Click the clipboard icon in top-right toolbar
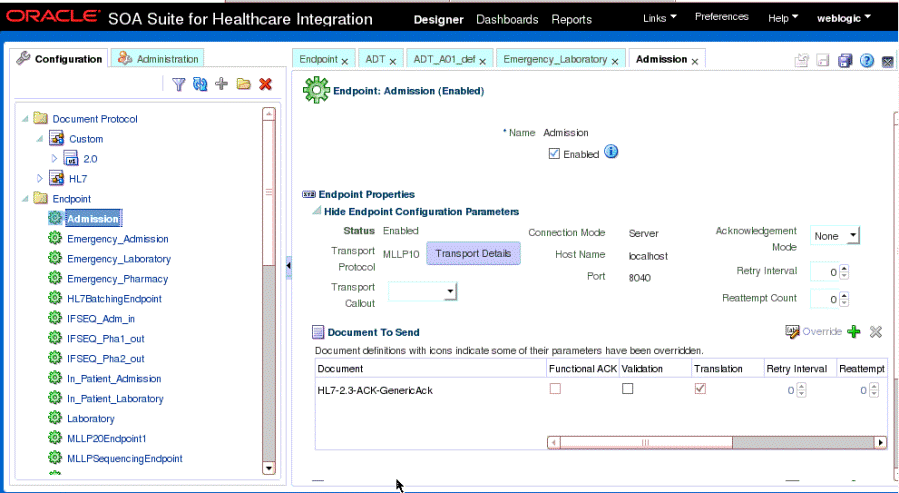 (x=802, y=61)
